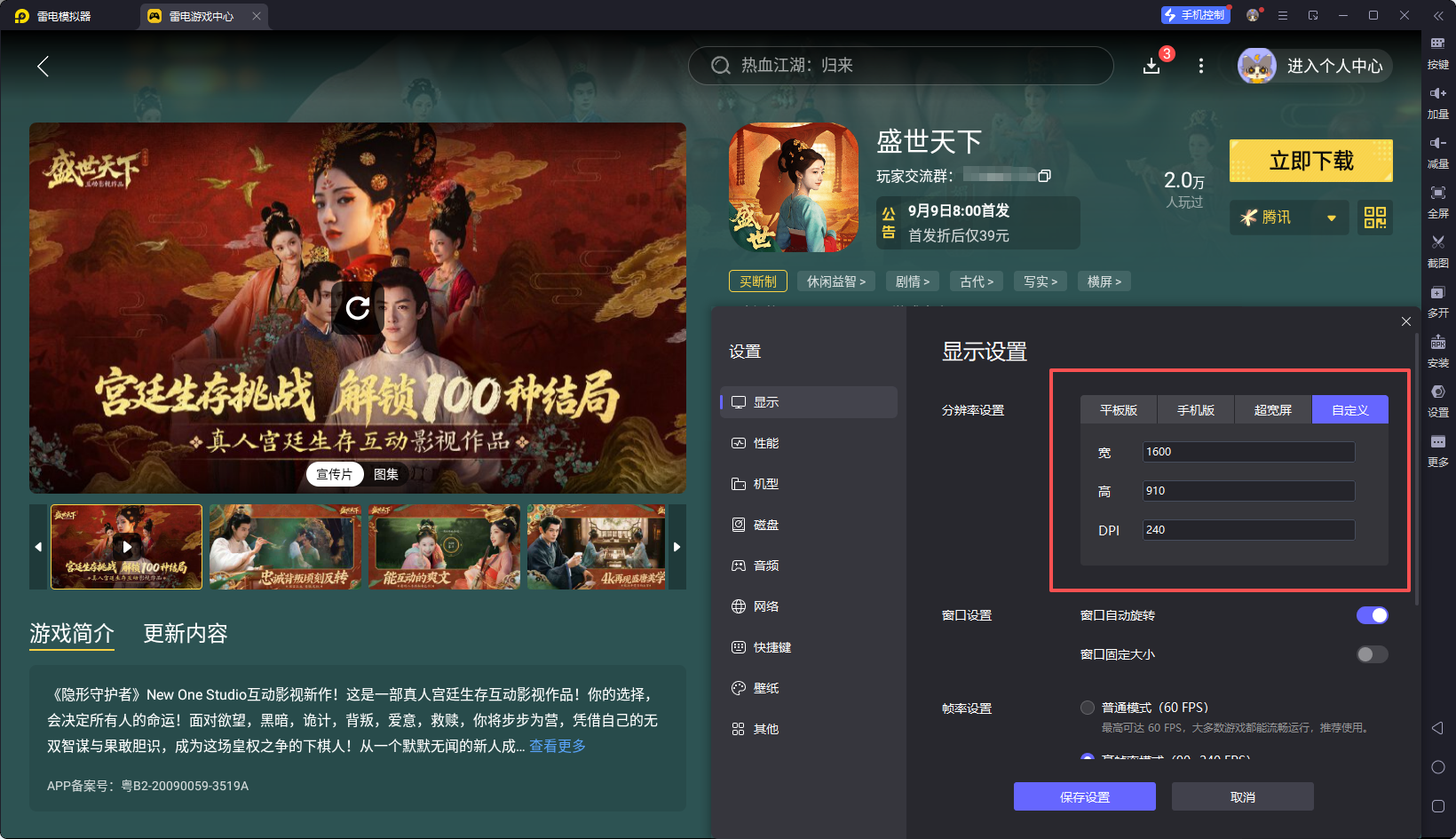Select 普通模式 (60 FPS) radio button
The width and height of the screenshot is (1456, 839).
click(1088, 708)
